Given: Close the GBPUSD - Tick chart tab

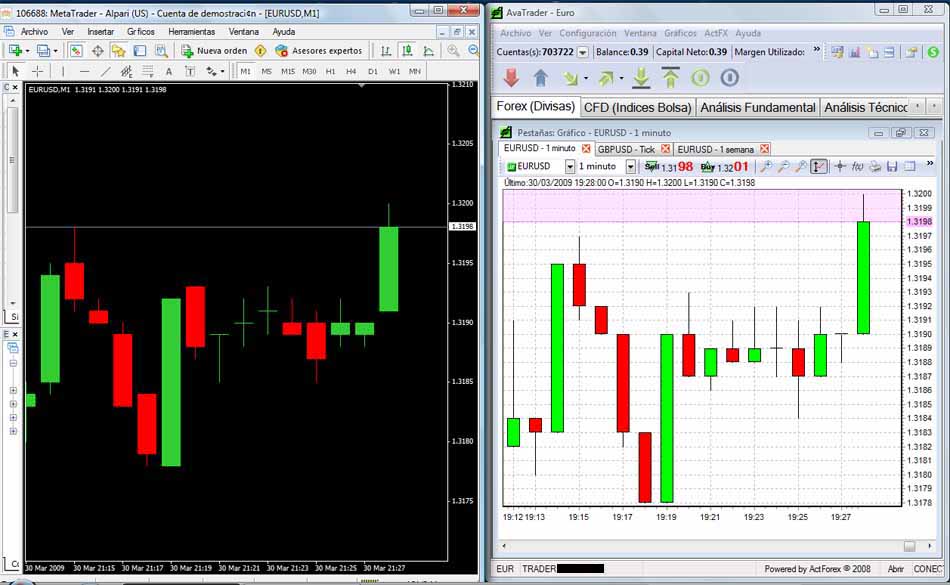Looking at the screenshot, I should [669, 149].
